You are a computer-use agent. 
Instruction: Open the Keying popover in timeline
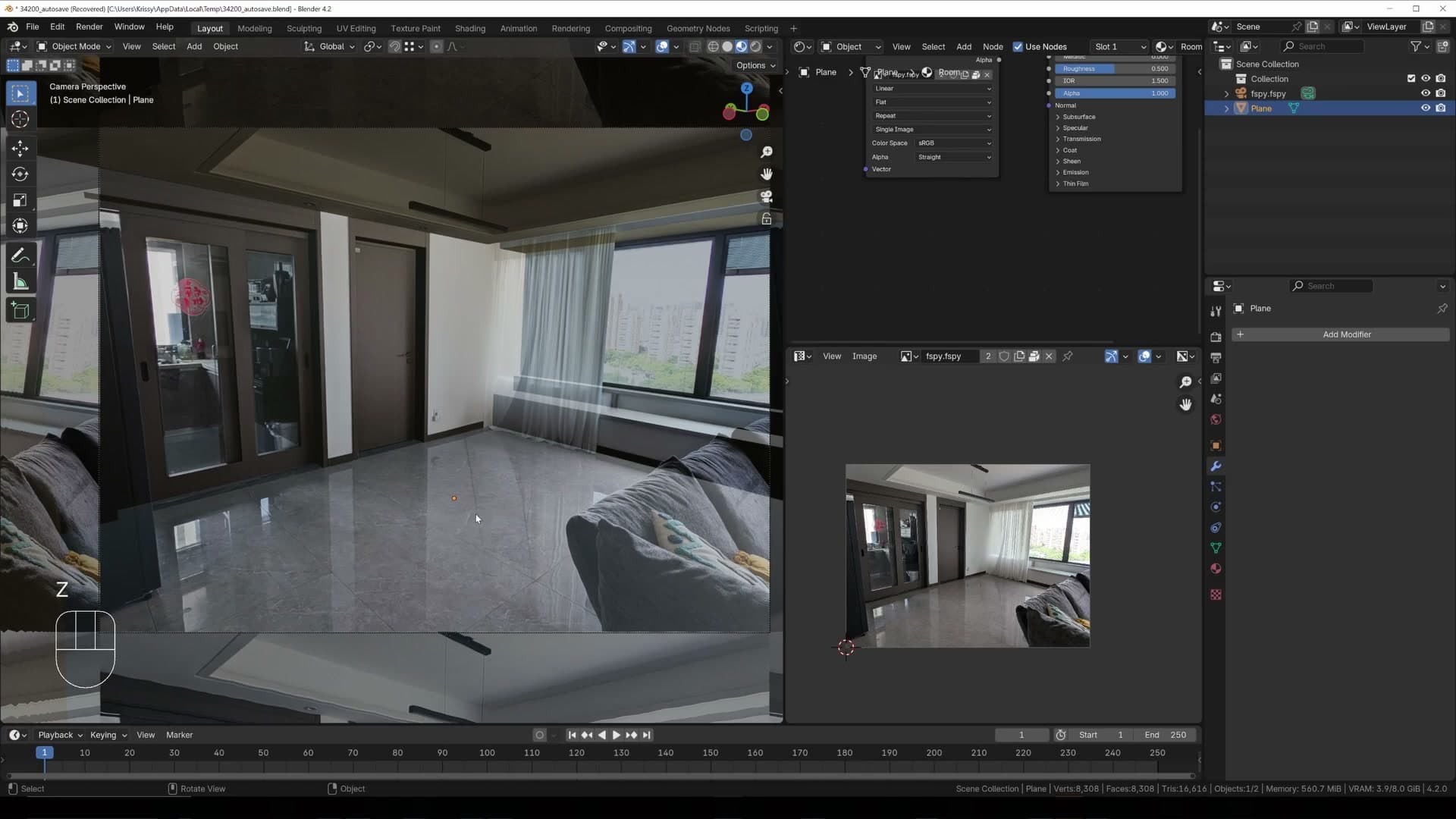pos(108,735)
